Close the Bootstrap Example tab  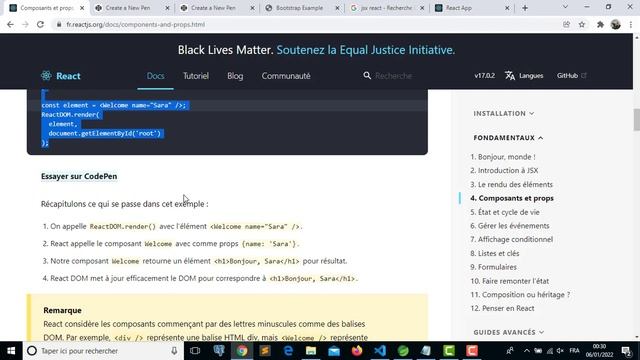pyautogui.click(x=337, y=8)
